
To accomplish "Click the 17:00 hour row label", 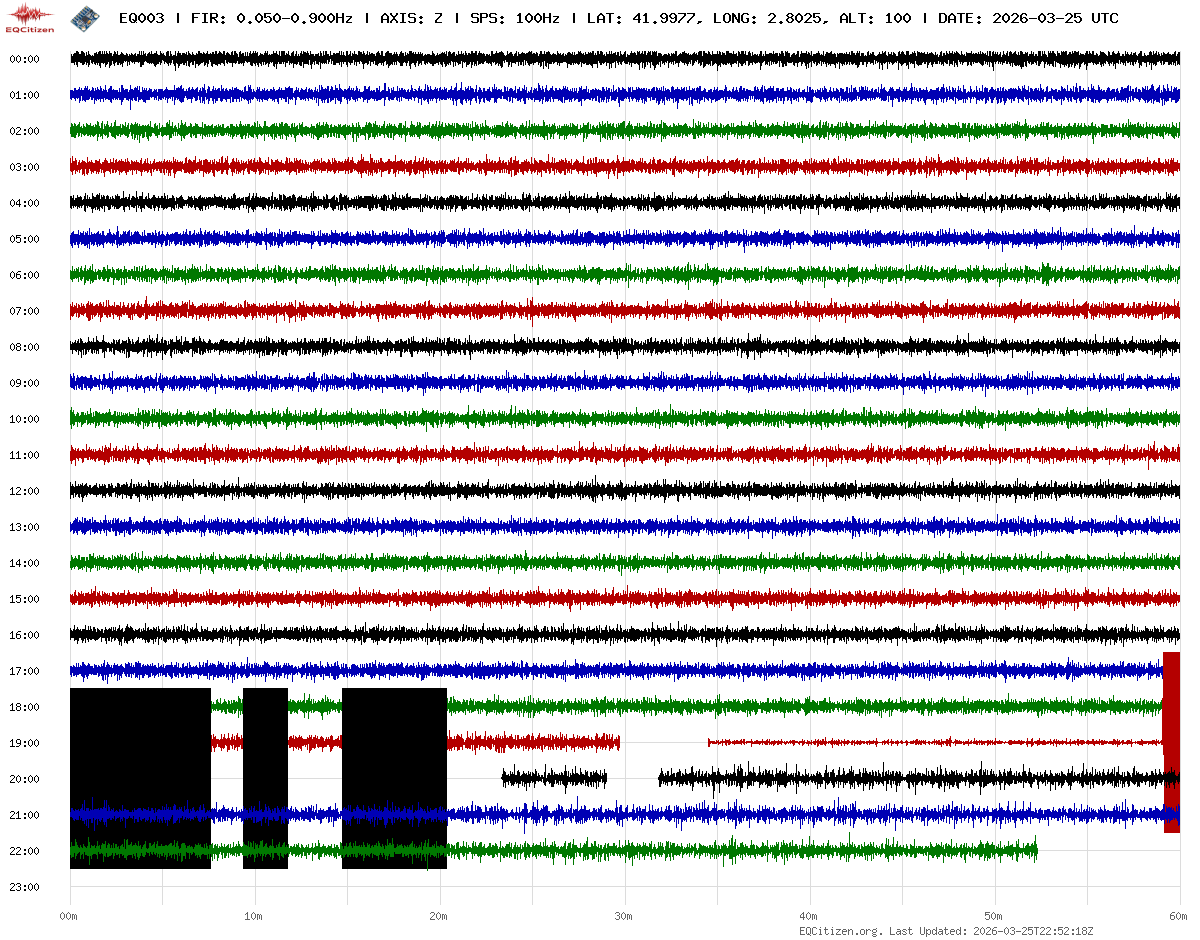I will [24, 671].
